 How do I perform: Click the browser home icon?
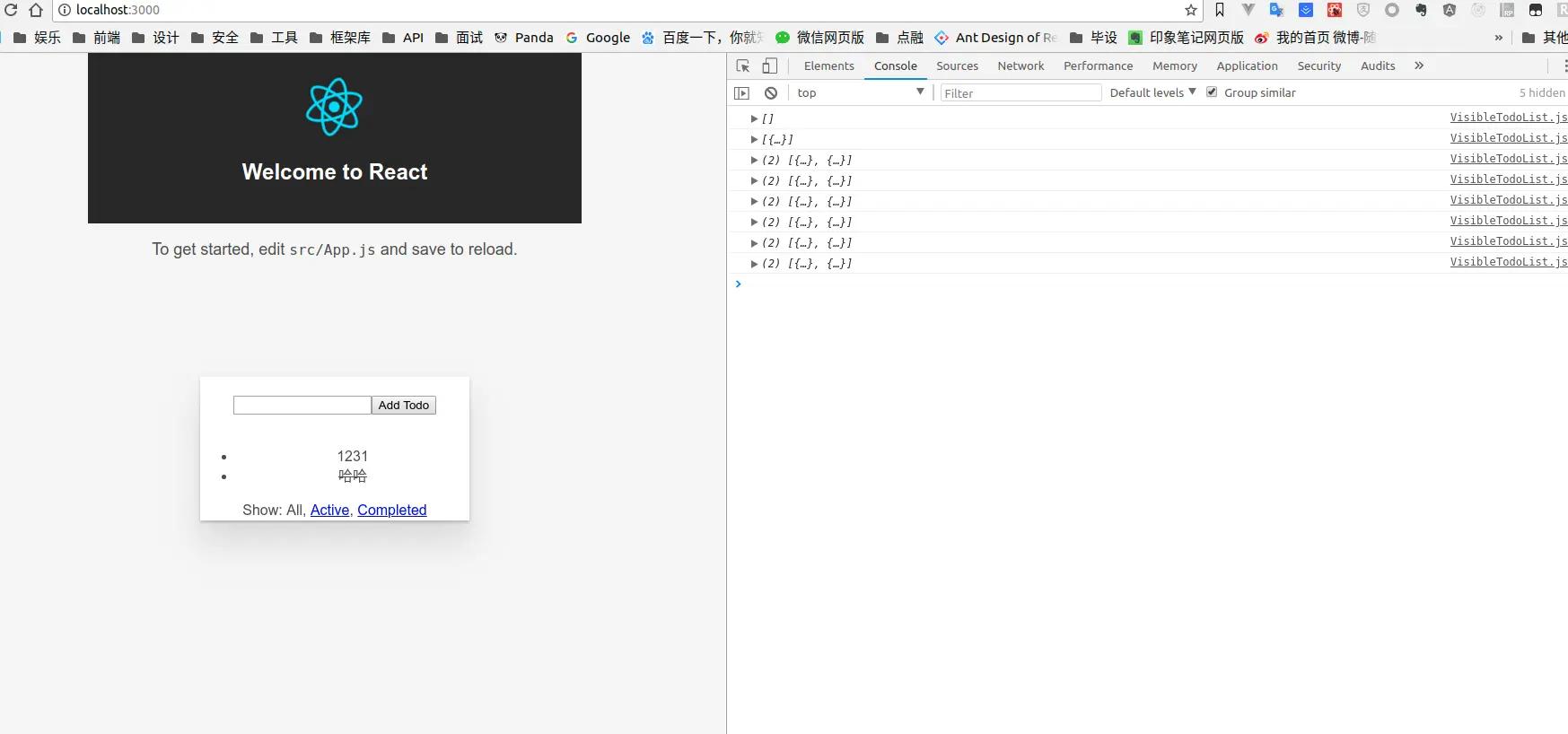click(x=36, y=10)
